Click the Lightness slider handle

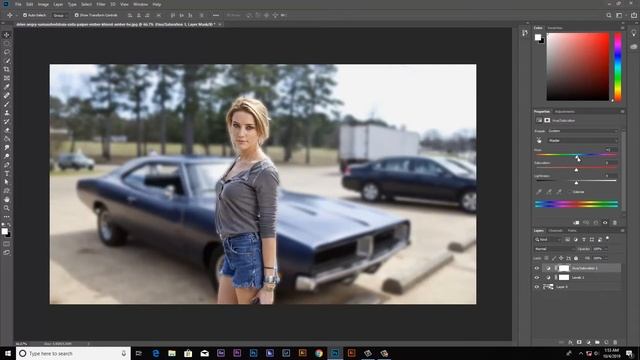(x=576, y=182)
